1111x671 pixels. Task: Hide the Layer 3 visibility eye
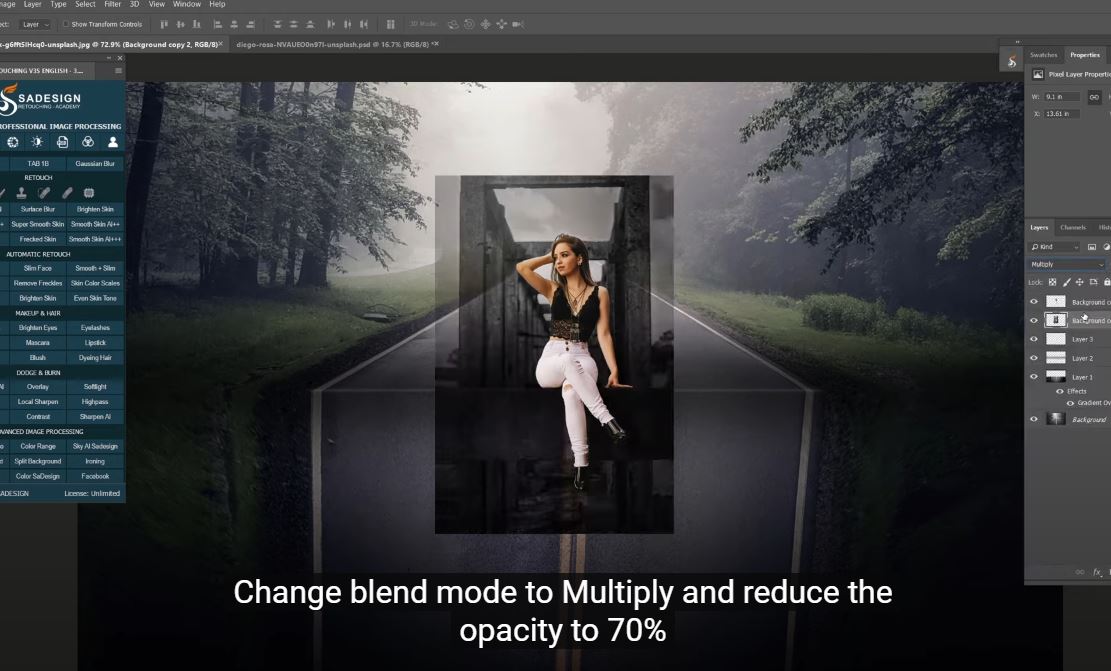coord(1034,339)
